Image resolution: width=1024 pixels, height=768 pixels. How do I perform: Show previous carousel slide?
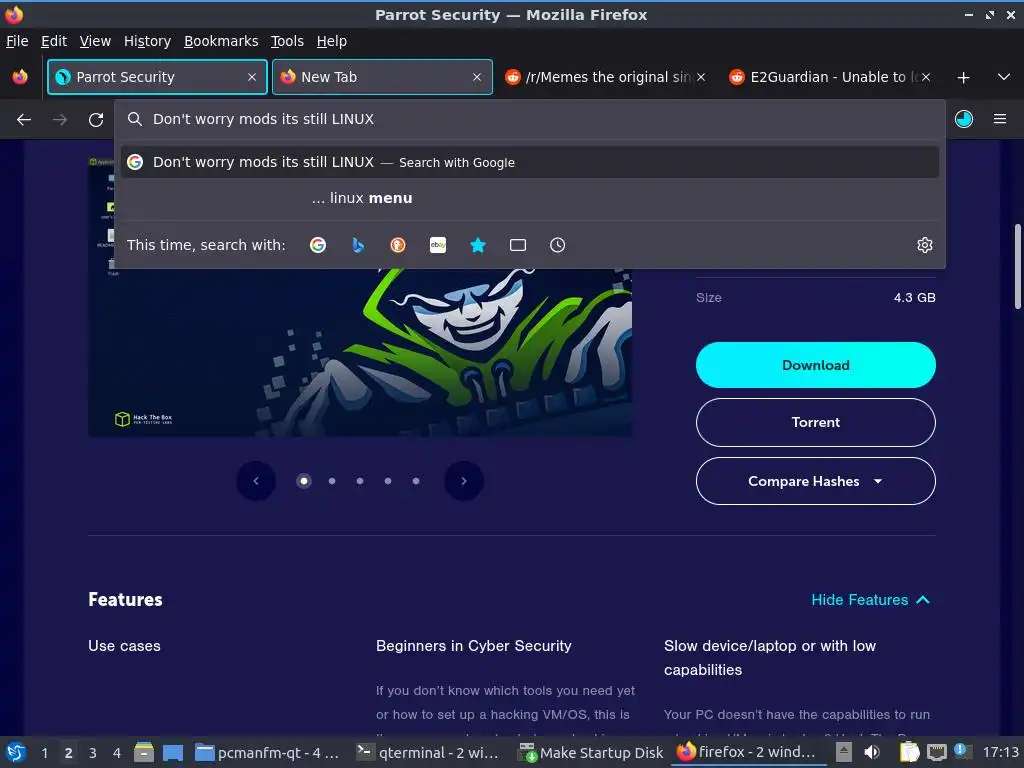[256, 481]
